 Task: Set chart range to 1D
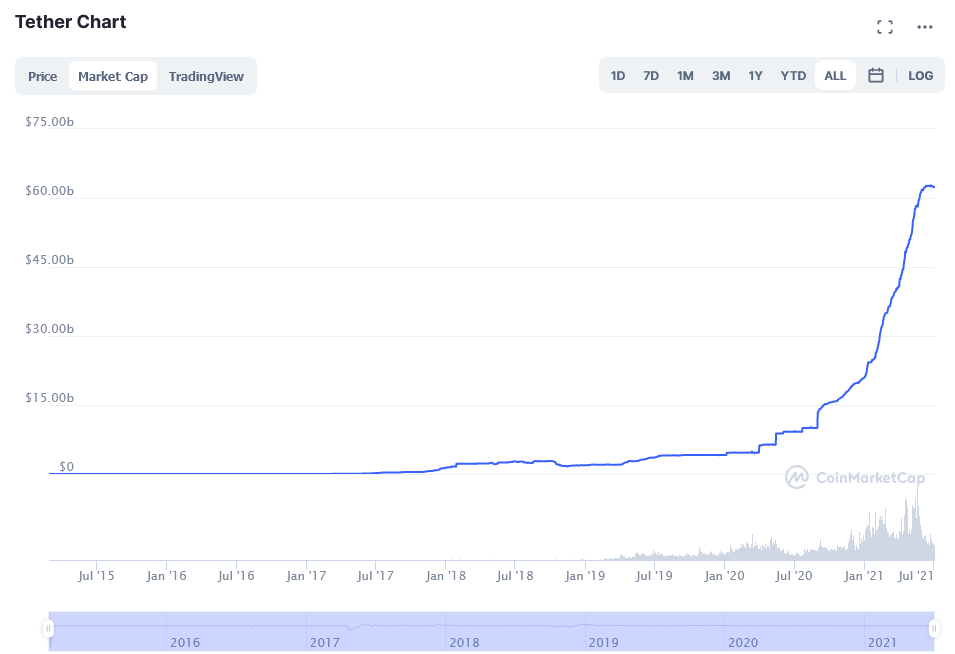618,76
